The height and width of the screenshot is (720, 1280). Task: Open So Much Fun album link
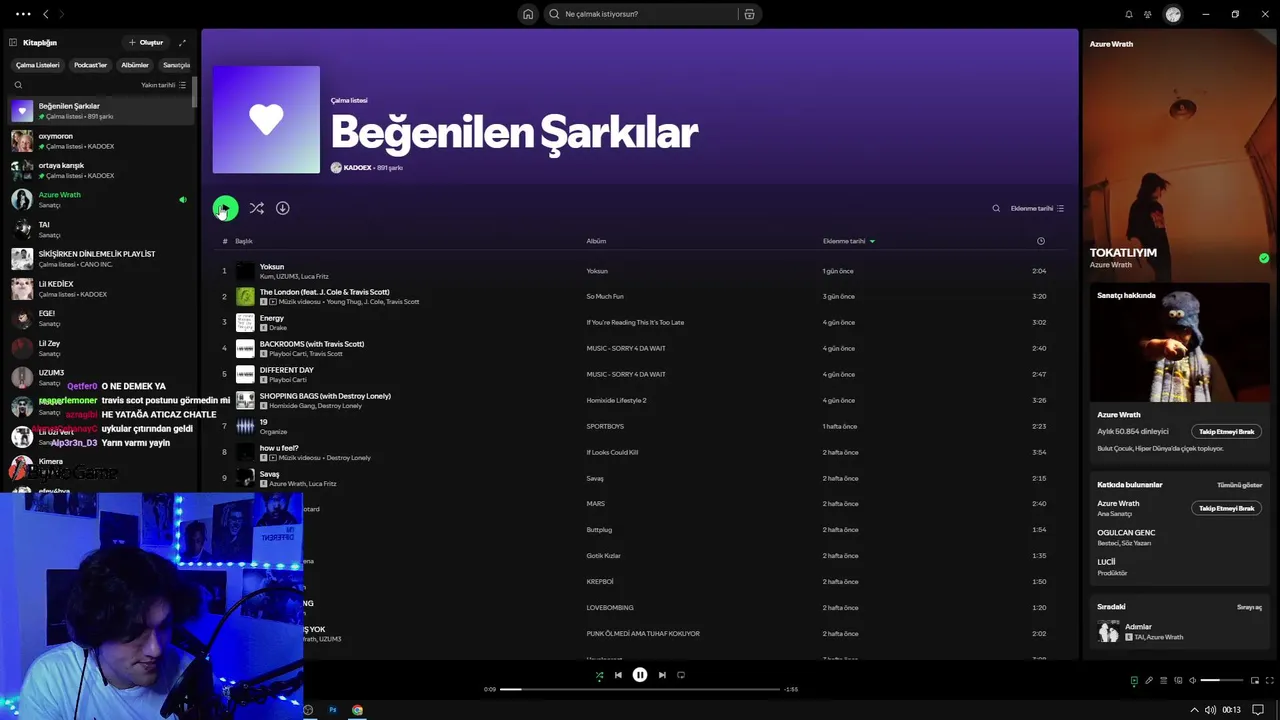605,297
